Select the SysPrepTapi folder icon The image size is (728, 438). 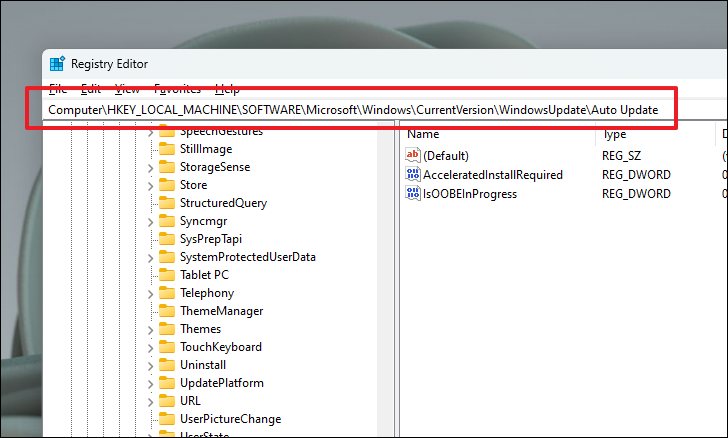[167, 239]
